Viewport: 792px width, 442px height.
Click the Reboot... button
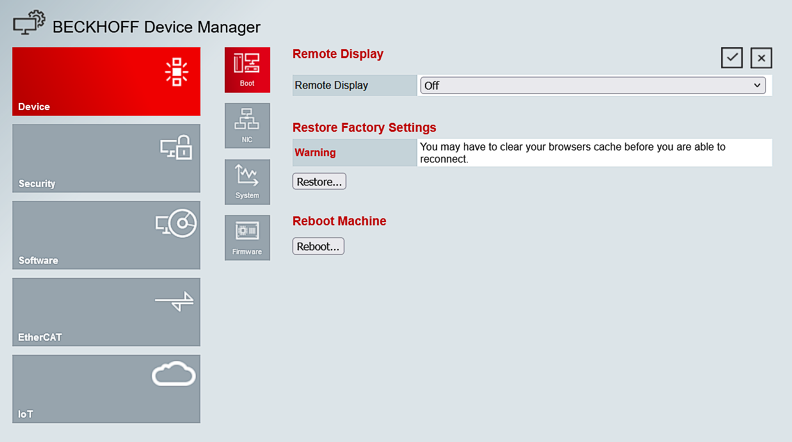tap(318, 246)
